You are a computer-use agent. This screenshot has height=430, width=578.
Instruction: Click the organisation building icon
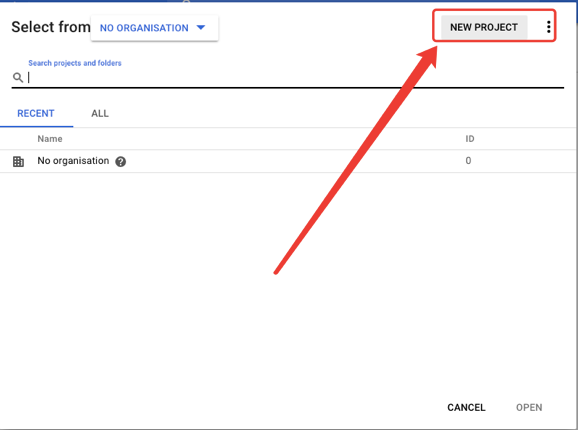18,161
